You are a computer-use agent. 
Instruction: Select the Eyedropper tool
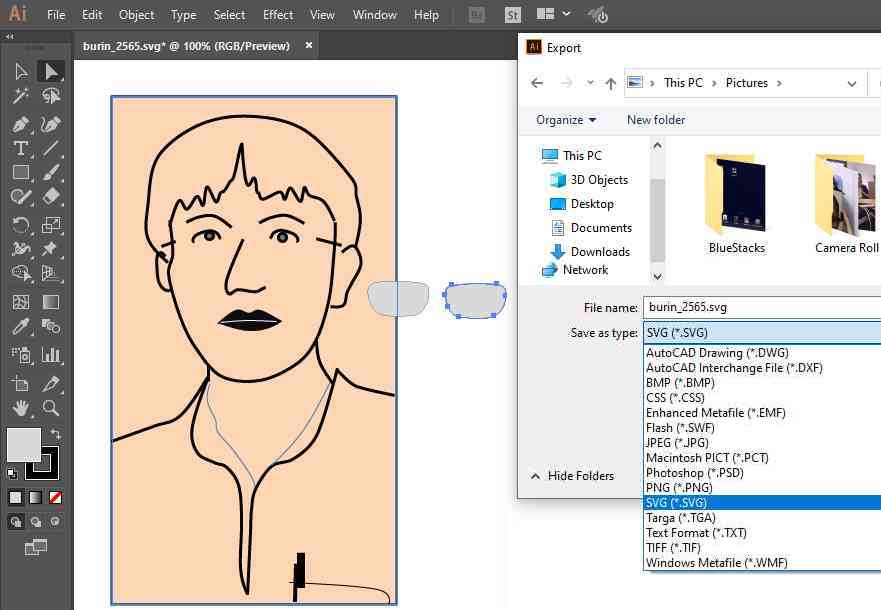(20, 328)
